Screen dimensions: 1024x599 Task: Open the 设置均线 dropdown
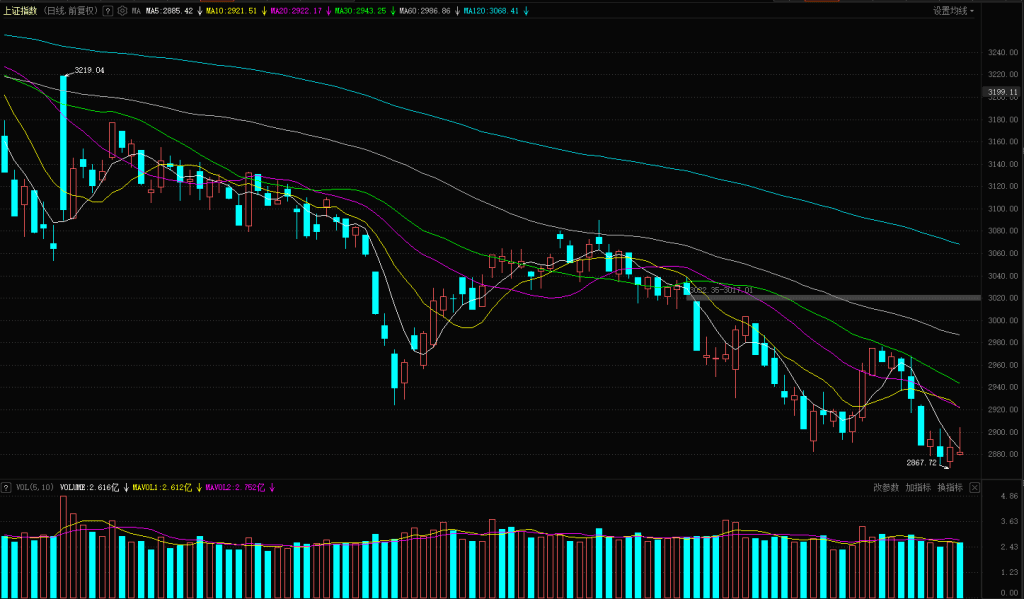click(x=953, y=11)
